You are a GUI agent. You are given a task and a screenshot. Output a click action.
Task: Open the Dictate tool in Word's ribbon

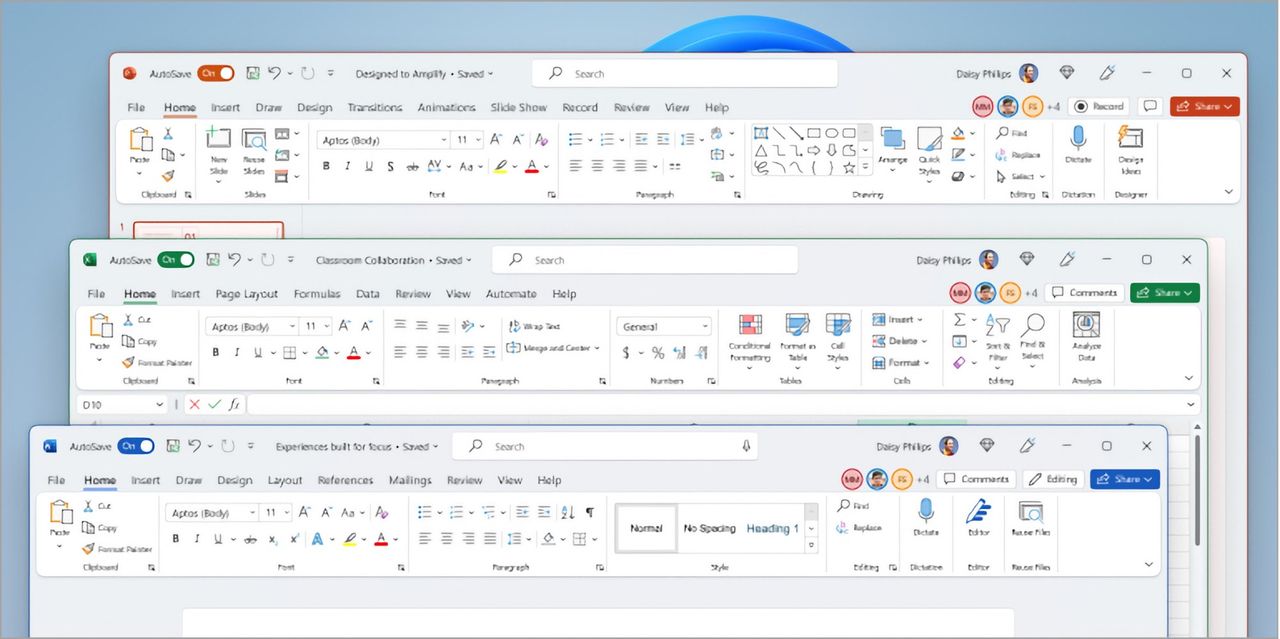(x=925, y=520)
